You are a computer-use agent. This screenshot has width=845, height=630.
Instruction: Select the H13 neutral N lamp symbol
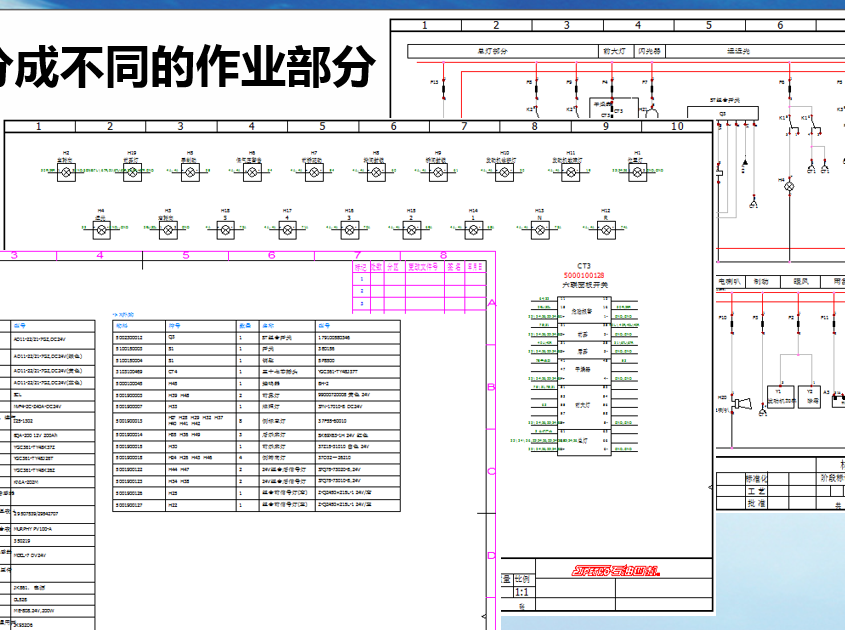click(540, 230)
